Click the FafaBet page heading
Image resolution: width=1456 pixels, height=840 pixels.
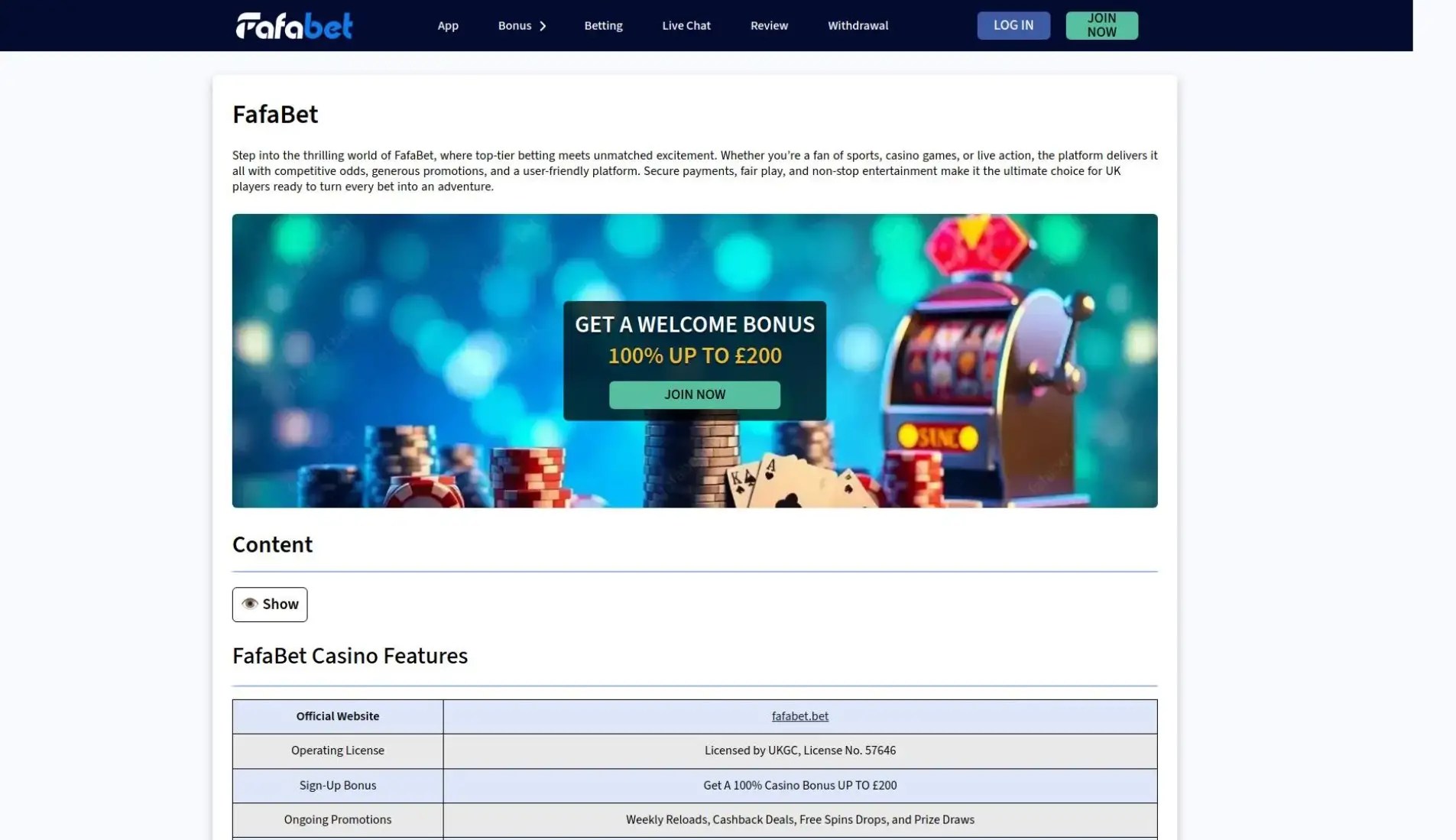pyautogui.click(x=275, y=115)
